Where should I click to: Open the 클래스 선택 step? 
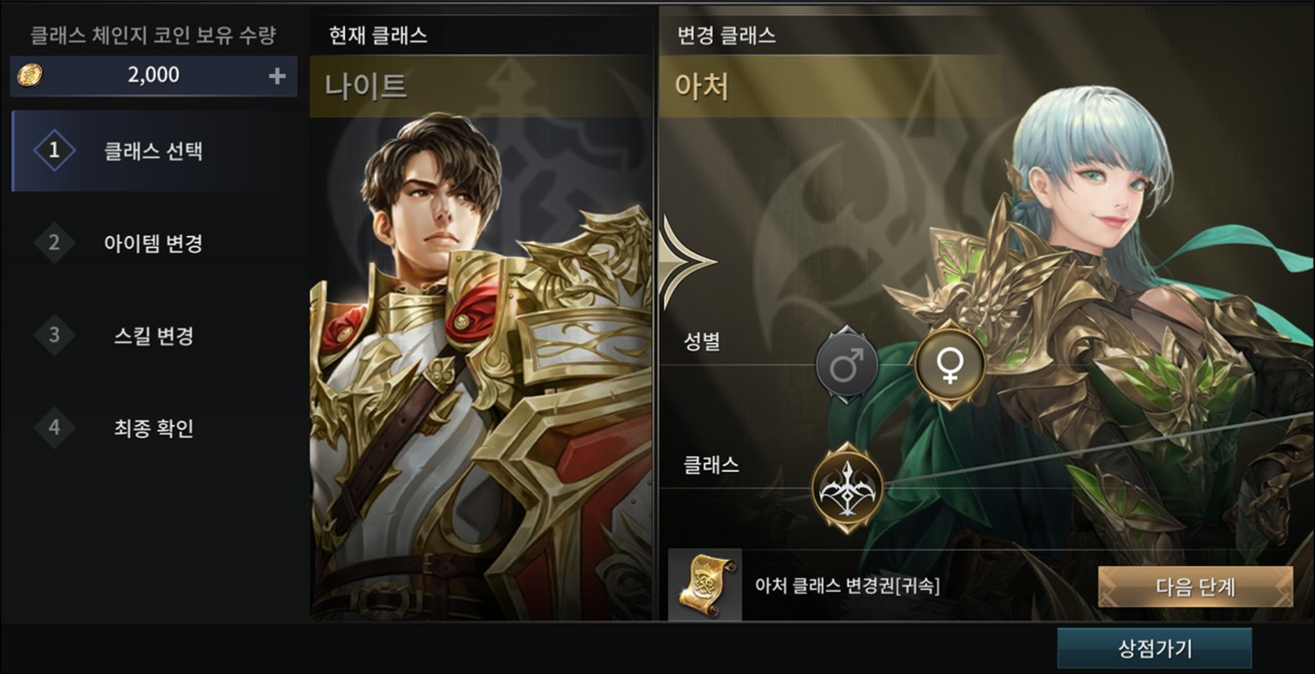point(155,151)
